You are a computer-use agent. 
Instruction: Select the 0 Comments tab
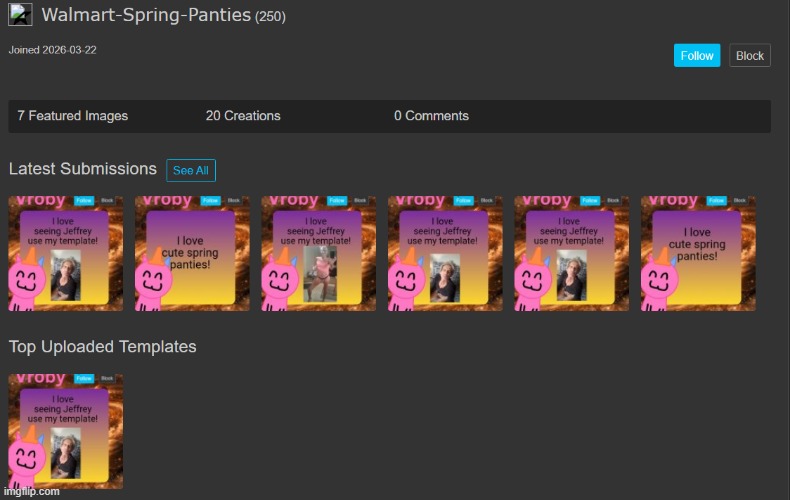click(x=431, y=116)
